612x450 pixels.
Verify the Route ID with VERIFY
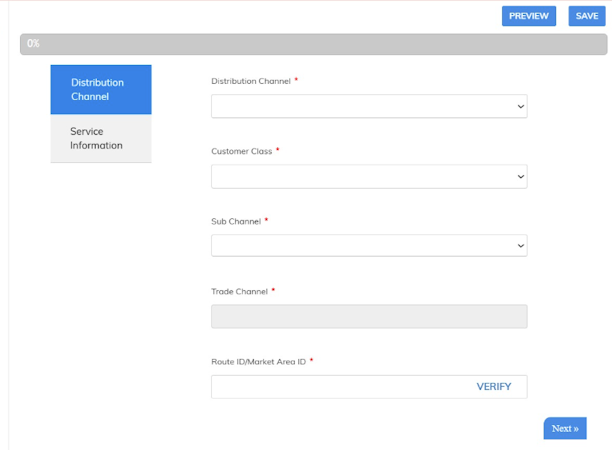[x=494, y=387]
